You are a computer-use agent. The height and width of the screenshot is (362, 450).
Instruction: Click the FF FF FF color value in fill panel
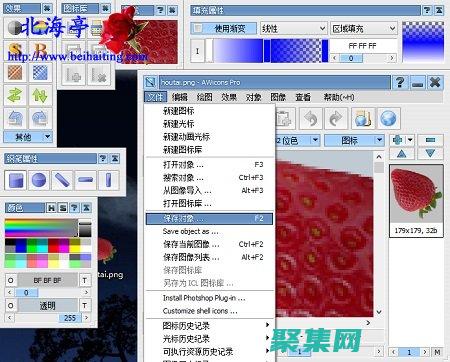[x=362, y=46]
